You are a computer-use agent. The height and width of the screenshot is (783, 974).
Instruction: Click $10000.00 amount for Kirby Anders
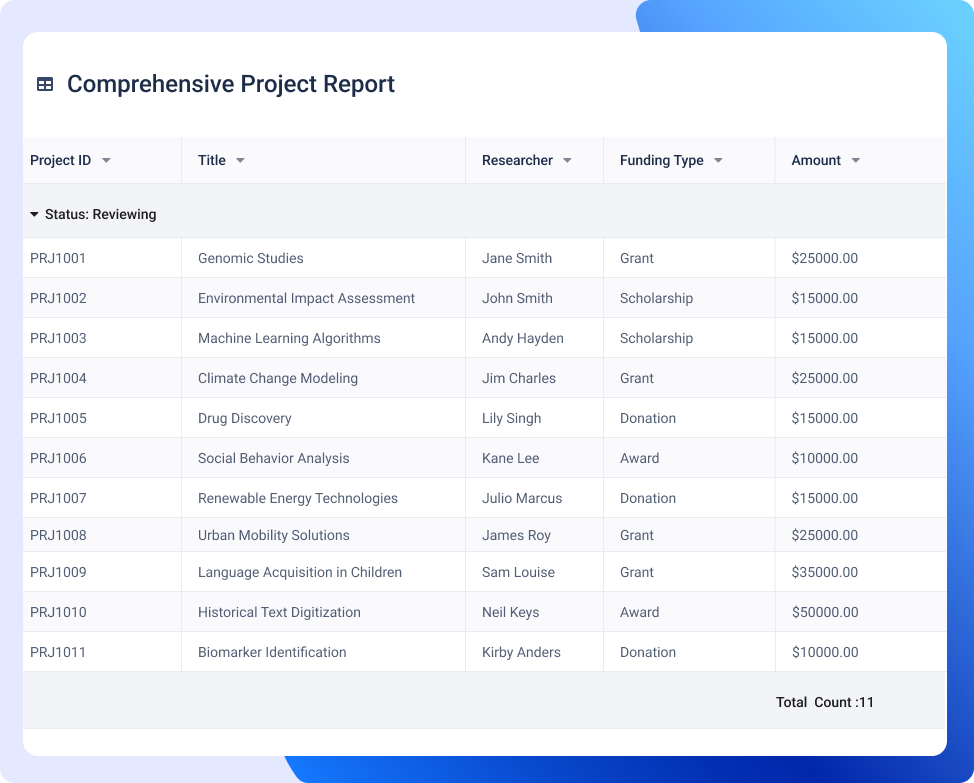coord(824,653)
